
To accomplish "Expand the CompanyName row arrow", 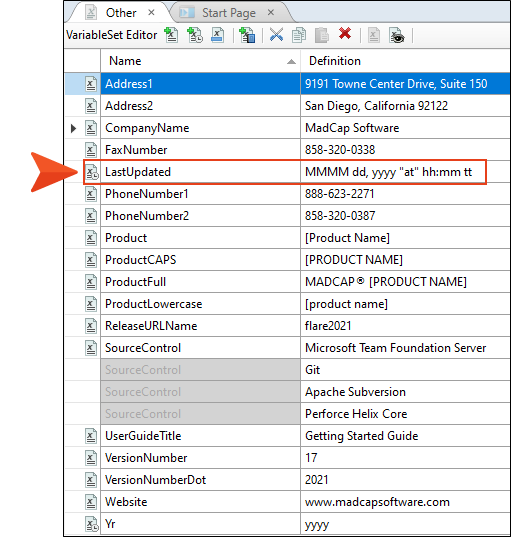I will pyautogui.click(x=73, y=128).
